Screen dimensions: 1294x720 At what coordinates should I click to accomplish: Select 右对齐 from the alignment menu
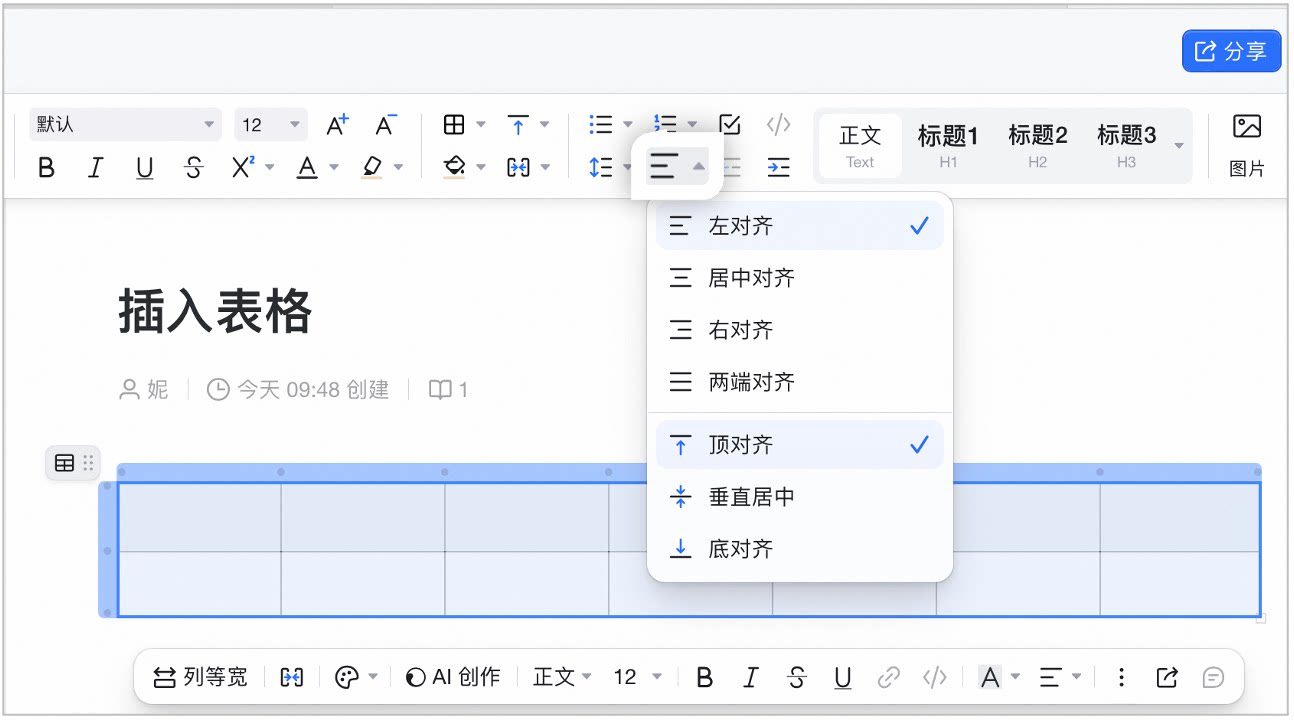800,330
